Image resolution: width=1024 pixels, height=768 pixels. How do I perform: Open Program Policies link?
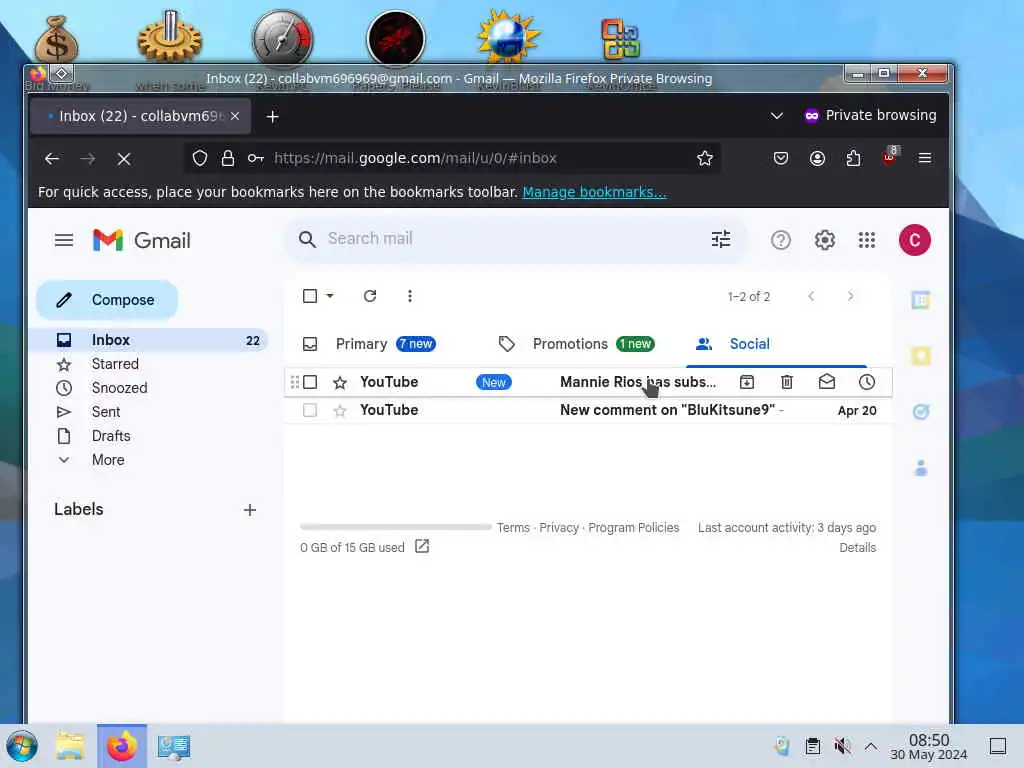pyautogui.click(x=633, y=528)
